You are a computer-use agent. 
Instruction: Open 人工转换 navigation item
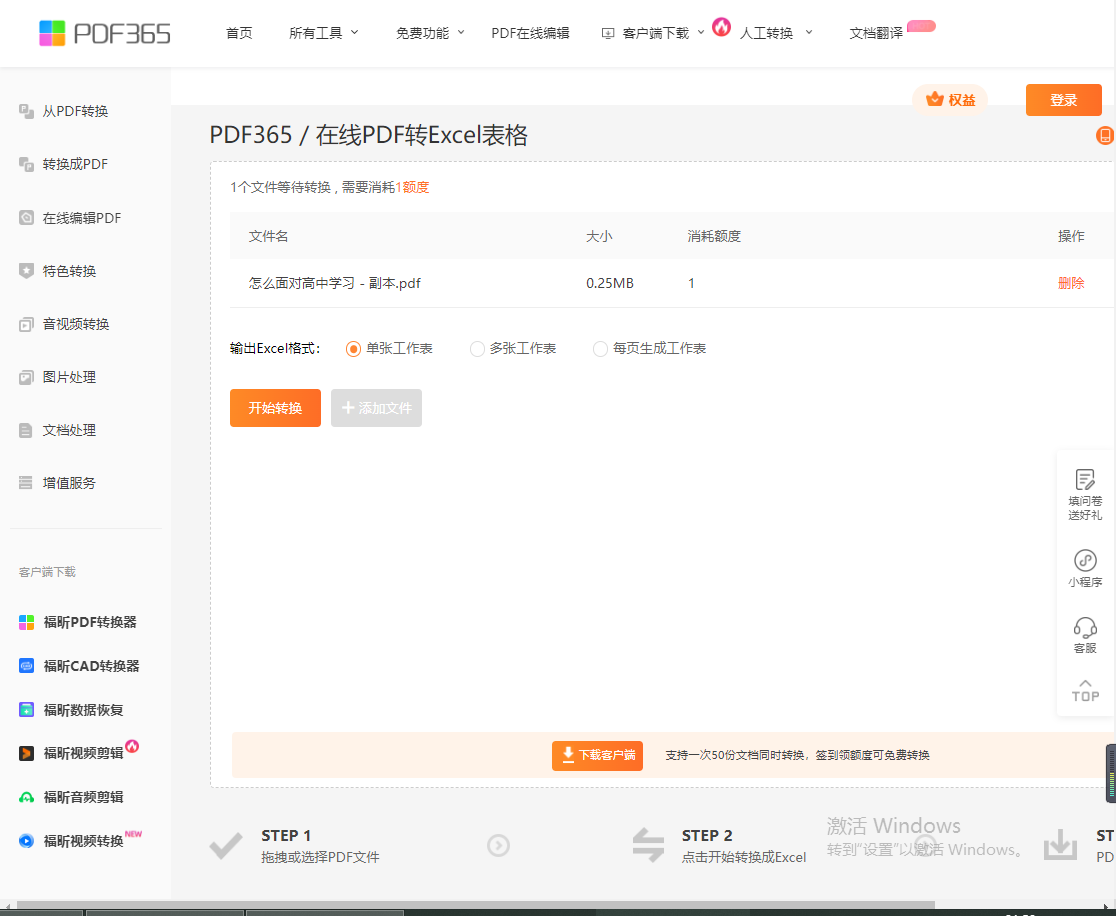tap(767, 33)
